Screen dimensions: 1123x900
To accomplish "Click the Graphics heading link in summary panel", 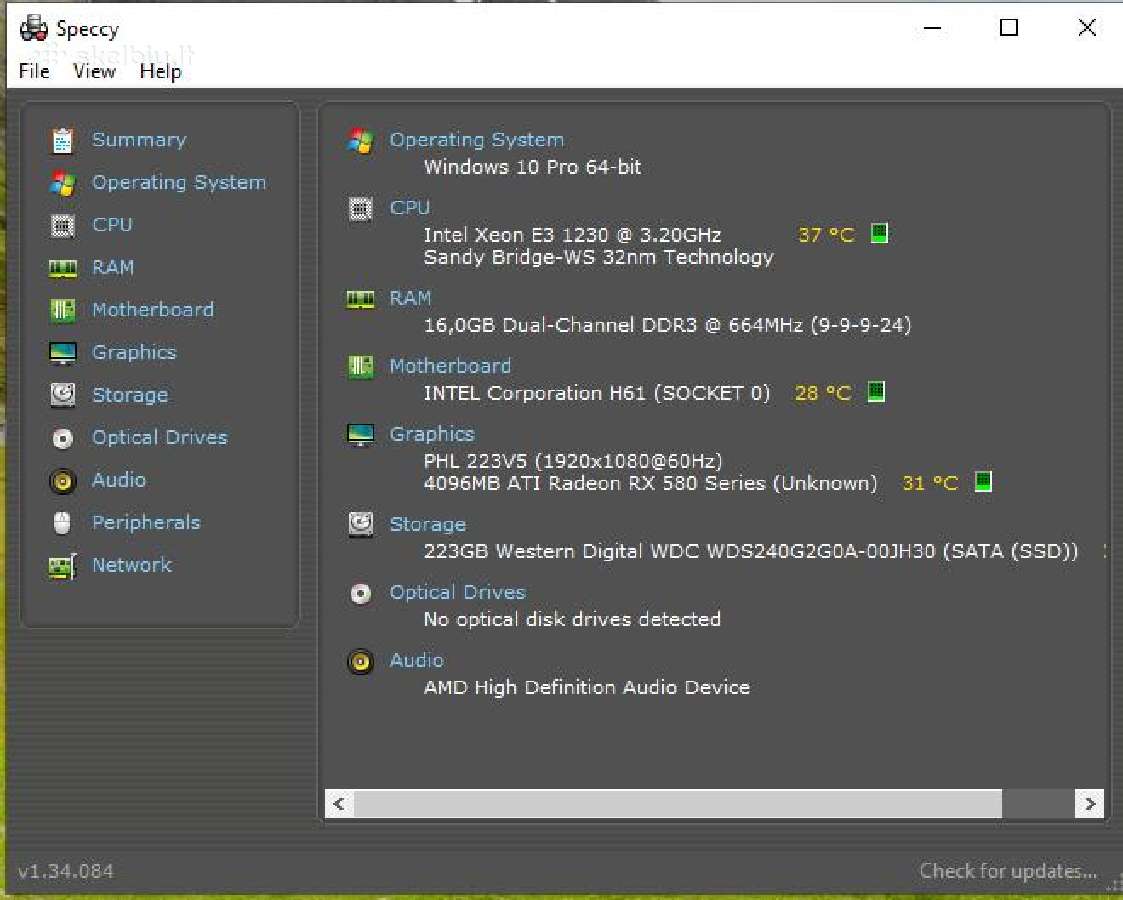I will coord(432,434).
